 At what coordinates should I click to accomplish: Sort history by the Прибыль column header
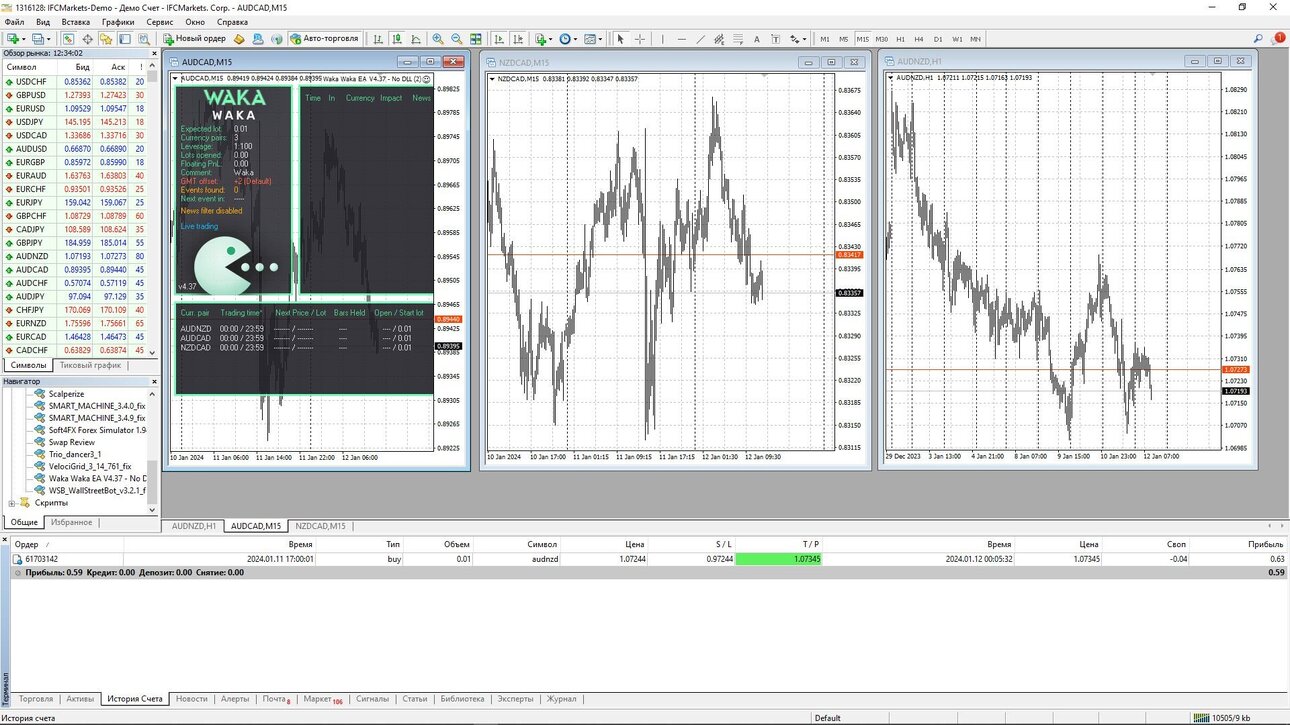(1265, 544)
